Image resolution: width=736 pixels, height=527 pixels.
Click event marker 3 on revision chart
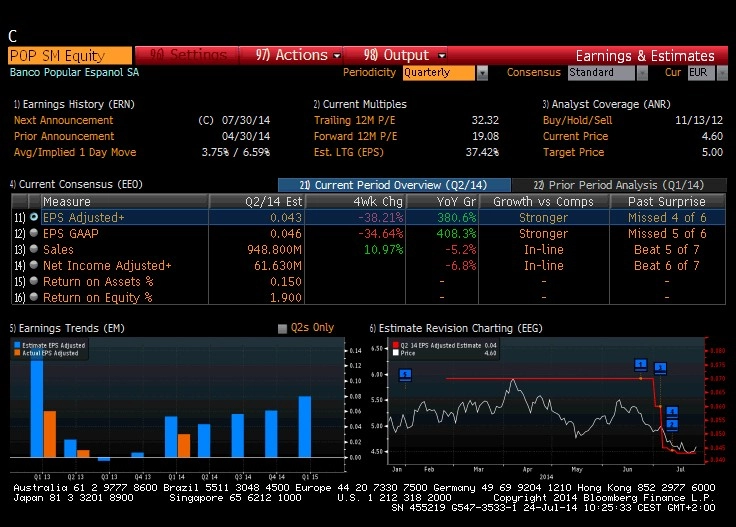(x=660, y=367)
